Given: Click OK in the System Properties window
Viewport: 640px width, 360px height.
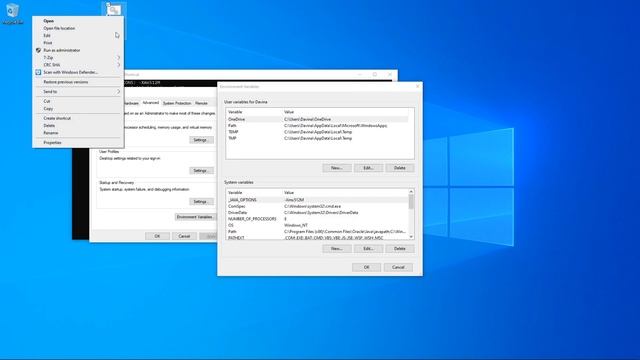Looking at the screenshot, I should tap(157, 236).
